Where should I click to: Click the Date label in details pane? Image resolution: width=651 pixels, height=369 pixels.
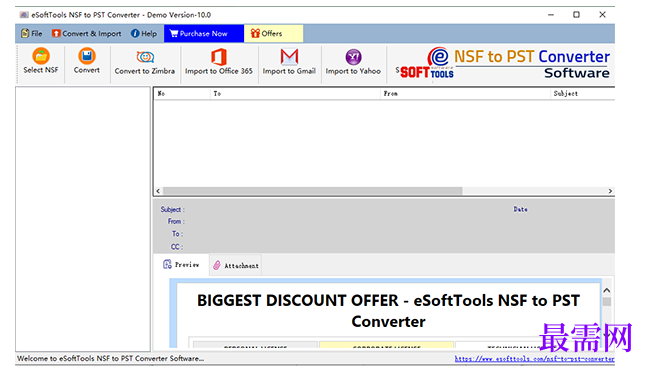(520, 210)
